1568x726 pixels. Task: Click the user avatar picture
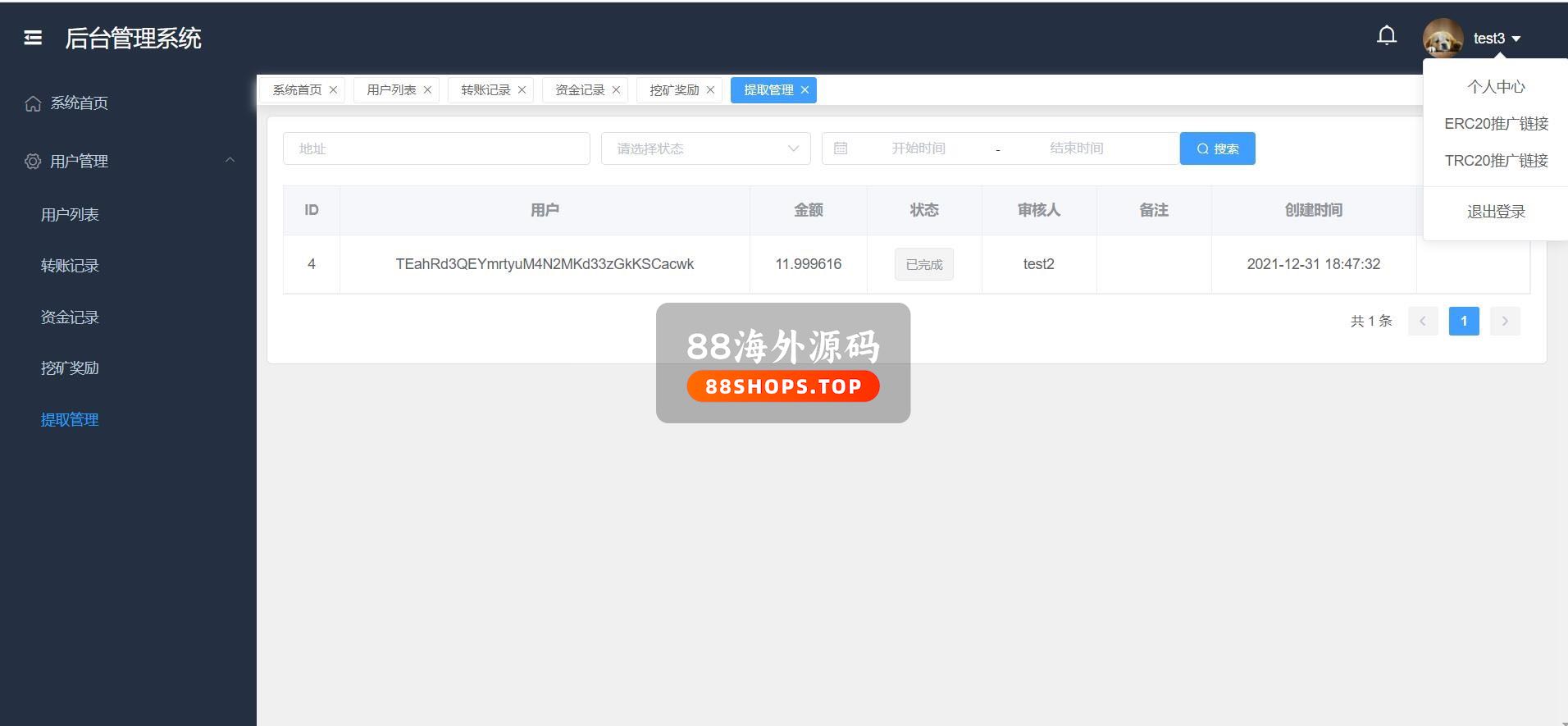point(1443,38)
